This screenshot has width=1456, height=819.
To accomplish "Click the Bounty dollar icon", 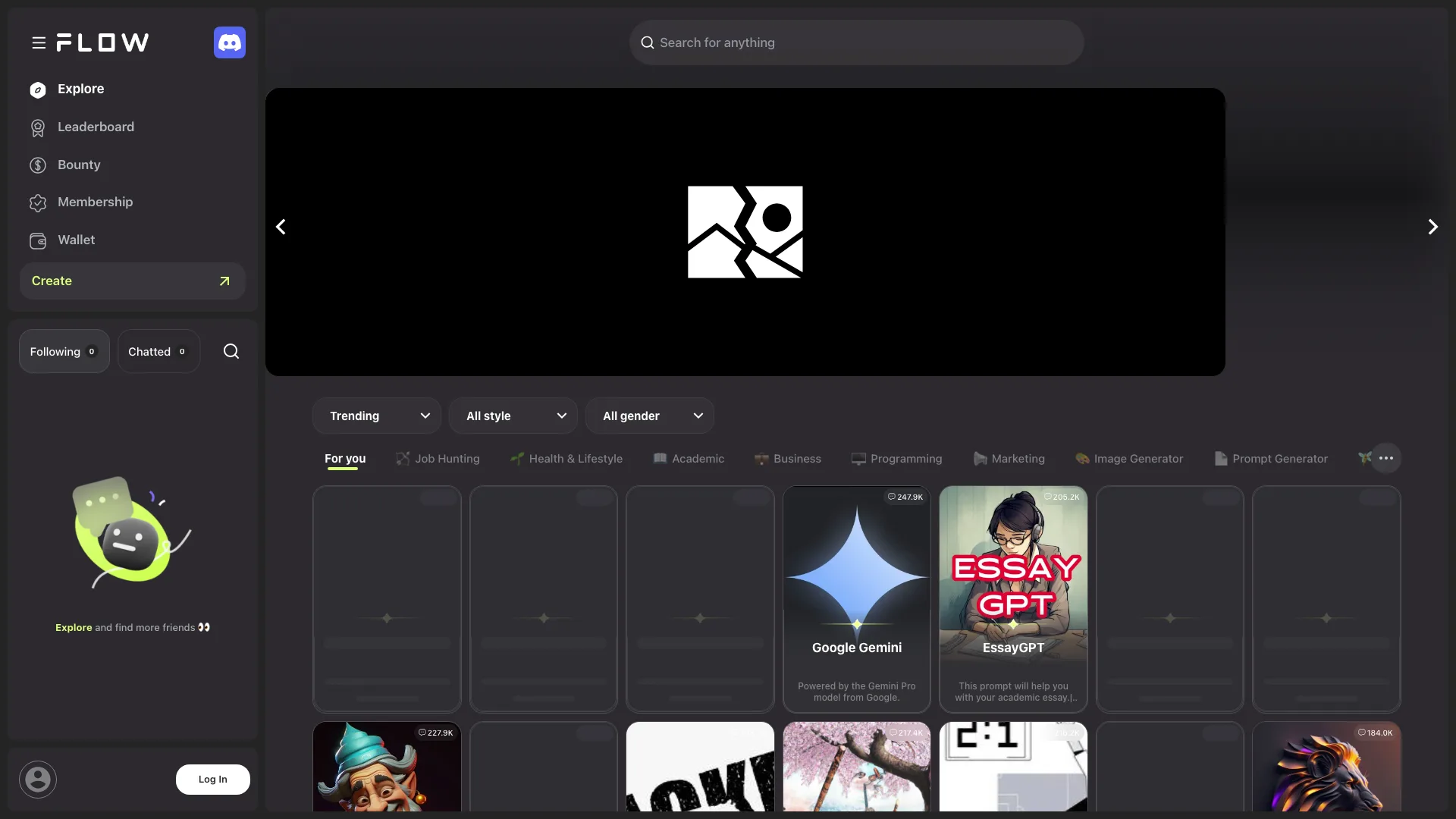I will 38,165.
